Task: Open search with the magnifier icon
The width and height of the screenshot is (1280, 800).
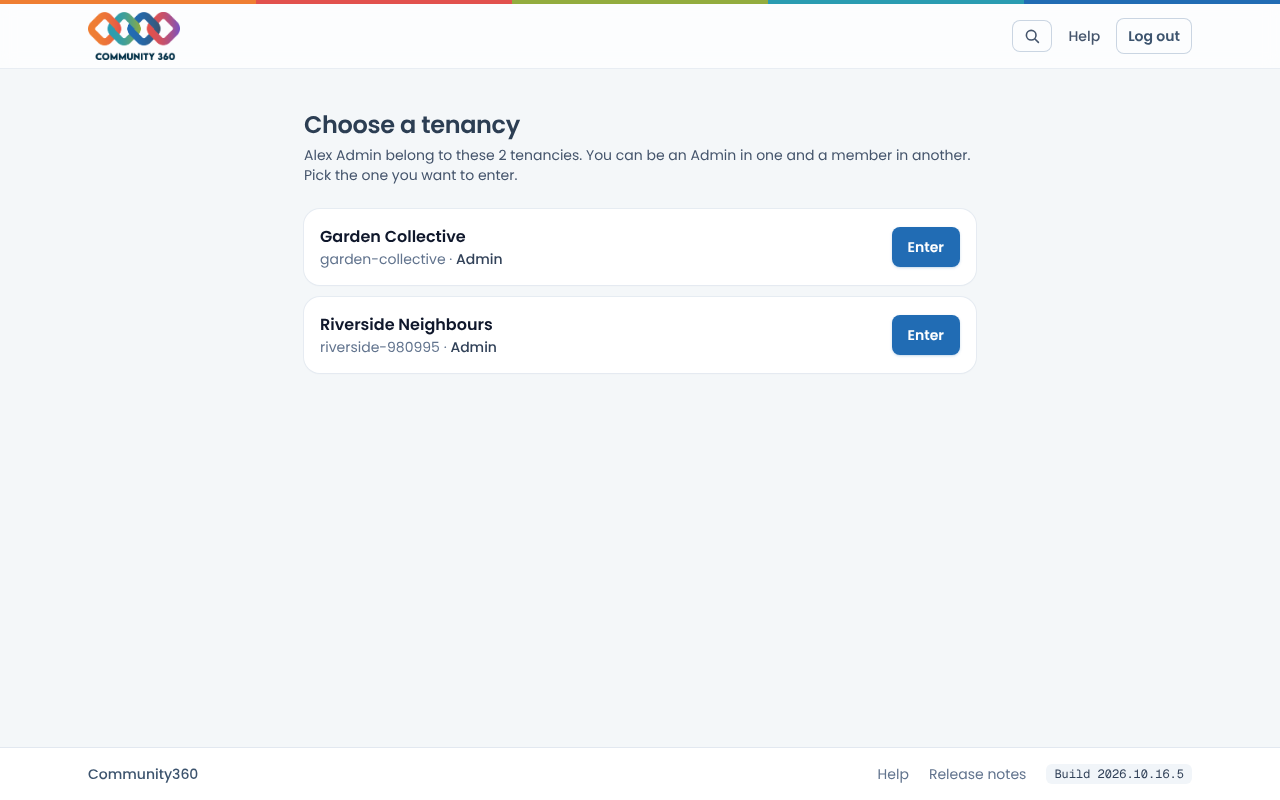Action: (x=1032, y=36)
